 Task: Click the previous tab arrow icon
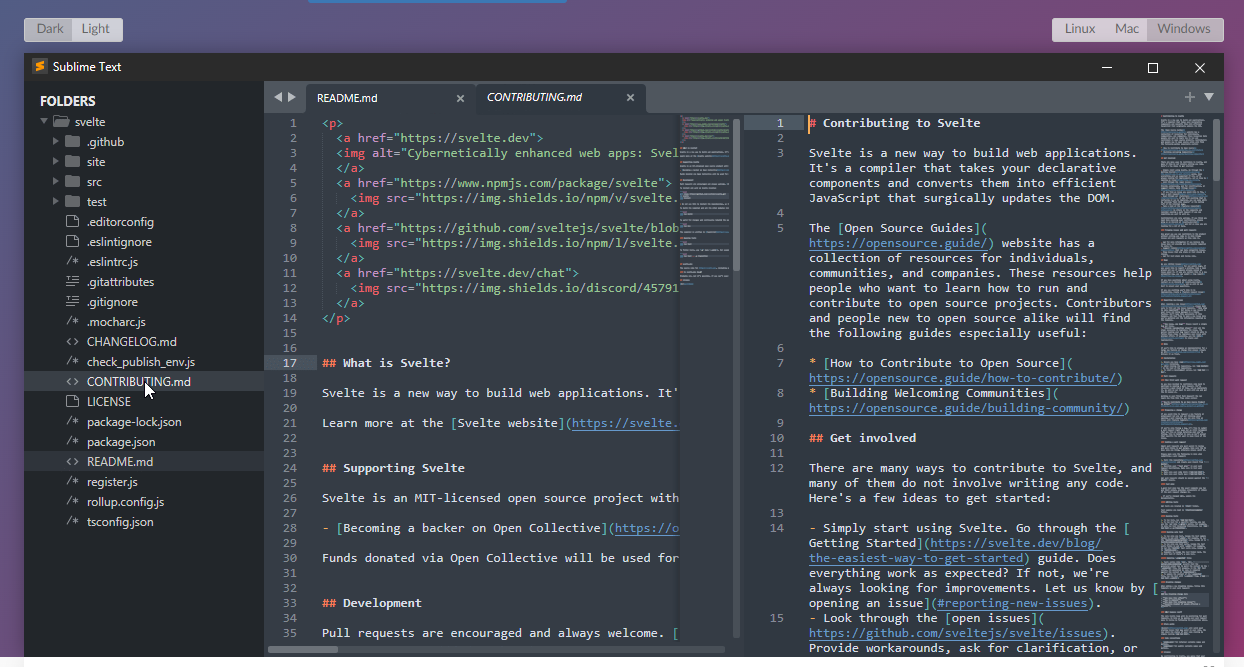[x=278, y=97]
